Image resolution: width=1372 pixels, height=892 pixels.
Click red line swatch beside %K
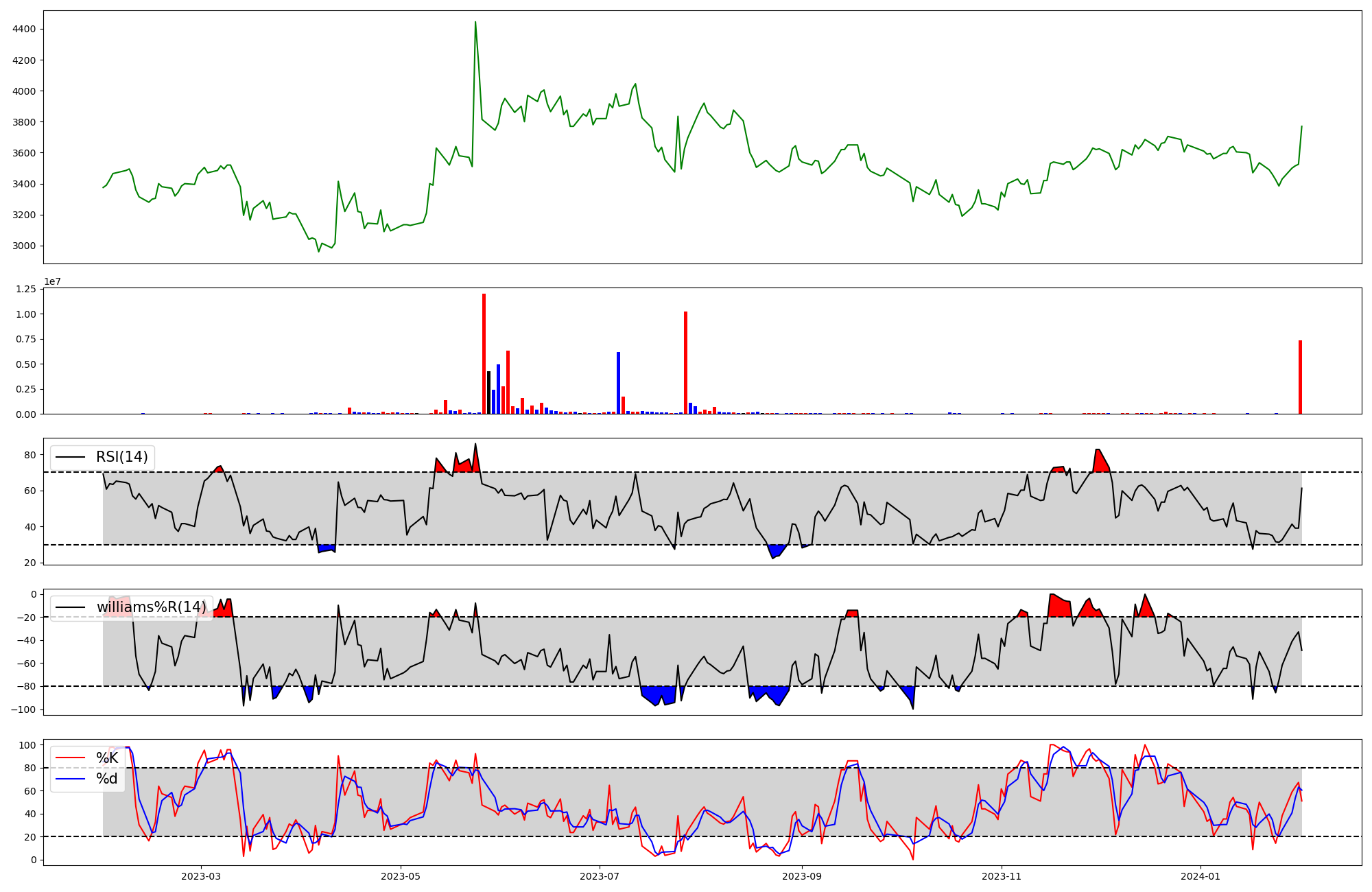[71, 758]
